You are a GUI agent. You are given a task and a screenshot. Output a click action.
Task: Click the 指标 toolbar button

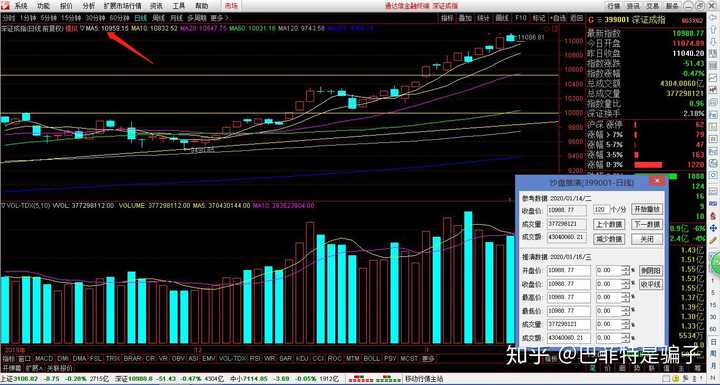[x=447, y=18]
